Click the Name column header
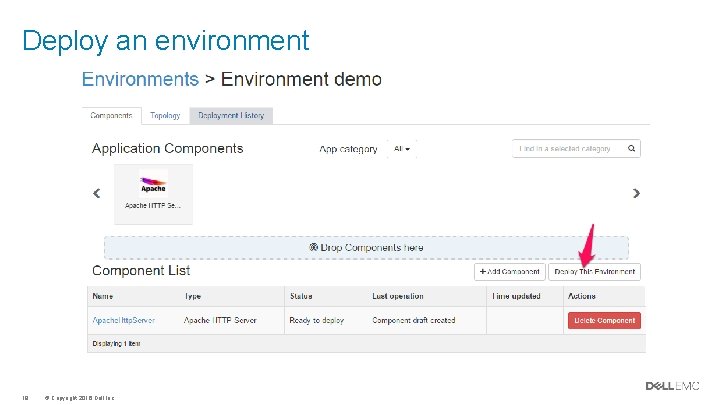Viewport: 720px width, 405px height. pos(103,296)
